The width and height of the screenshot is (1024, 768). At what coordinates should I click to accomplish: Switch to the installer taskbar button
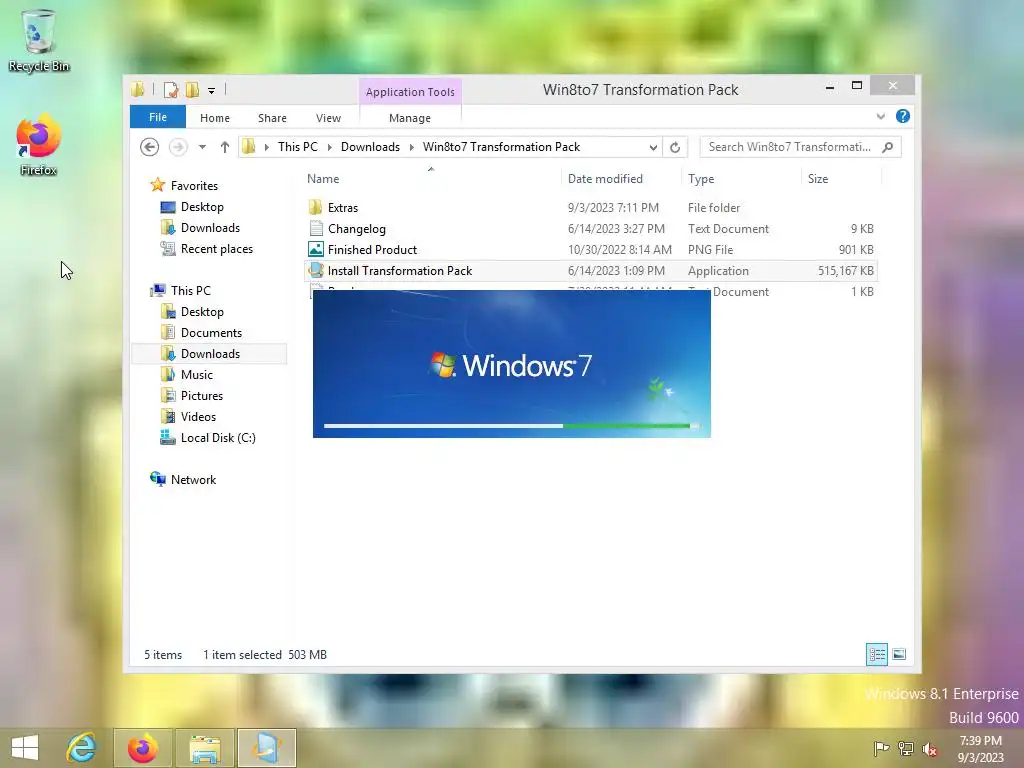pos(267,748)
